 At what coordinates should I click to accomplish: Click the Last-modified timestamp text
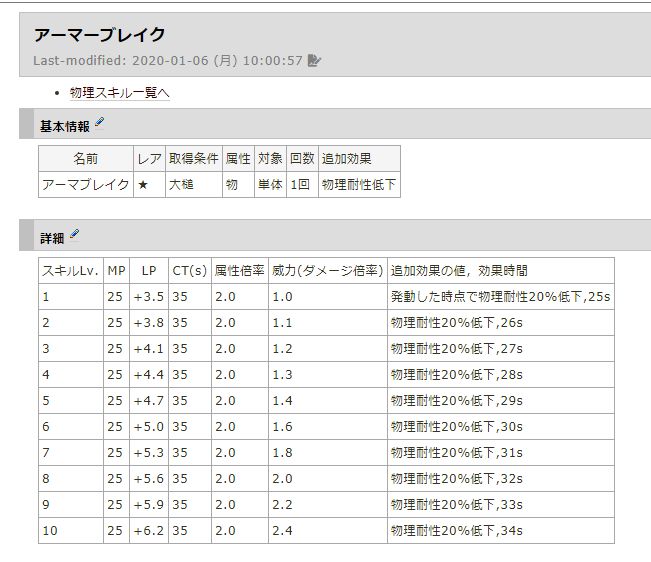click(x=168, y=61)
